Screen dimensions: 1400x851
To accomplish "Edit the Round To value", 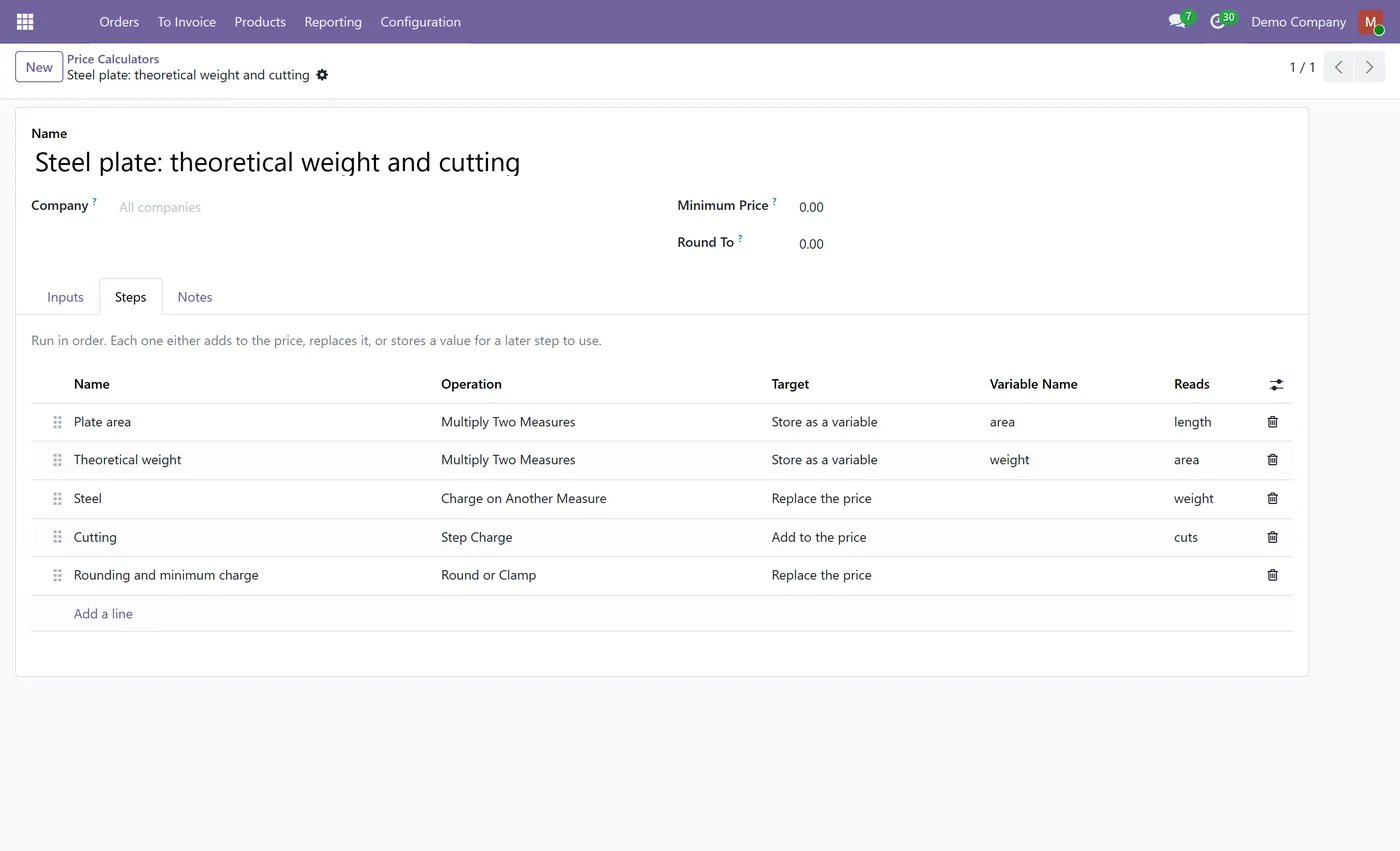I will pos(1045,244).
